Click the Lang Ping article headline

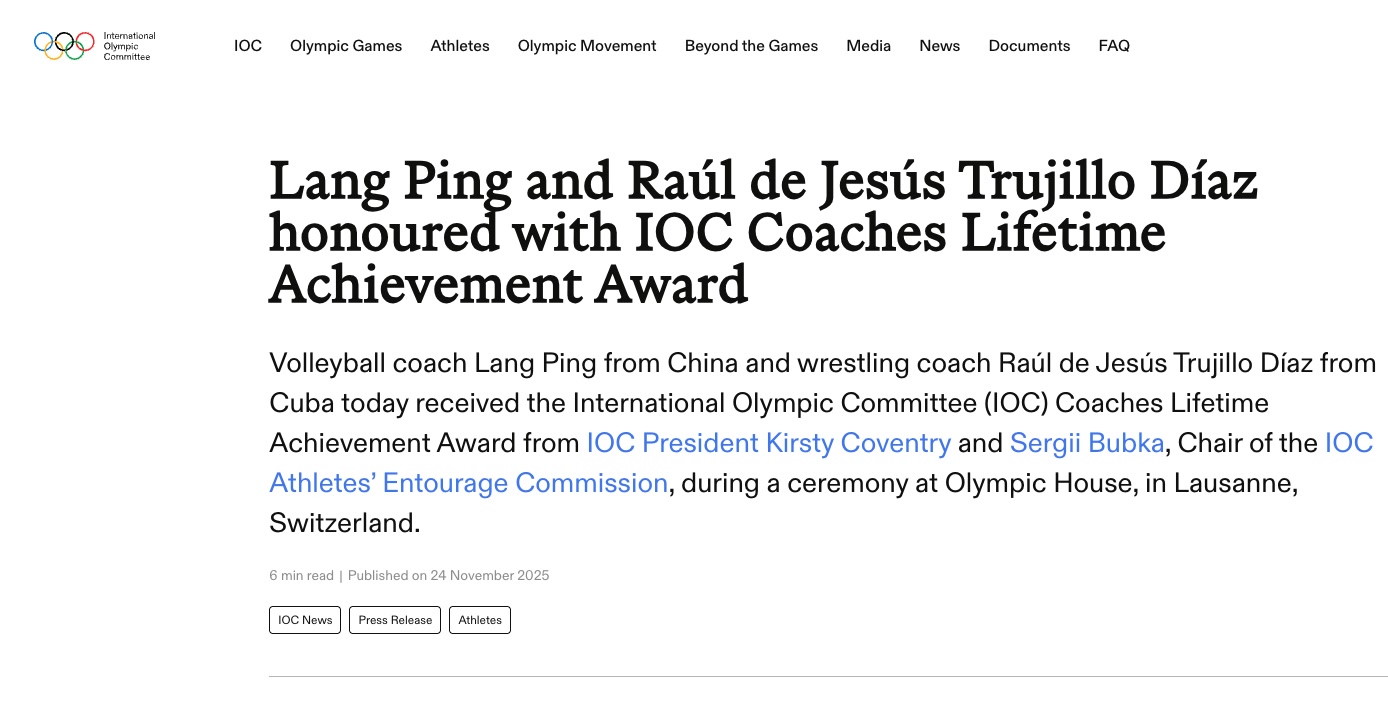click(x=760, y=232)
